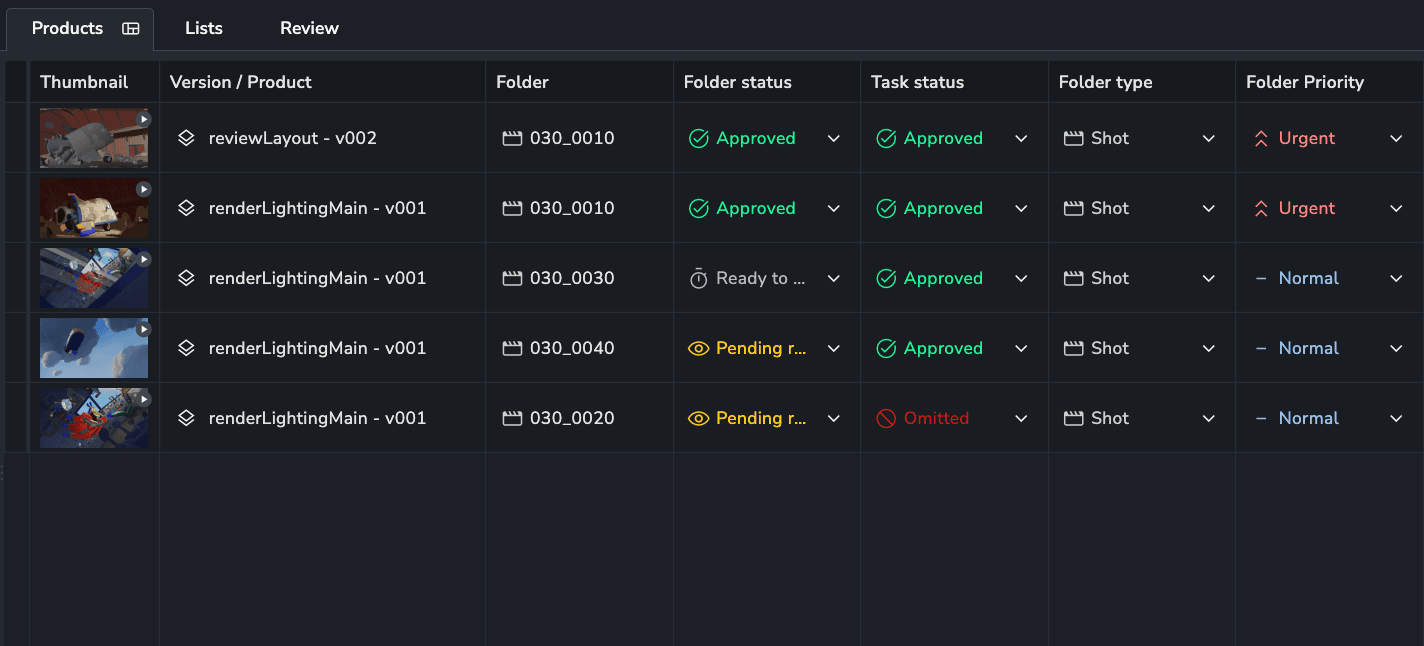Open Folder type dropdown for 030_0020 row
1424x646 pixels.
point(1209,418)
